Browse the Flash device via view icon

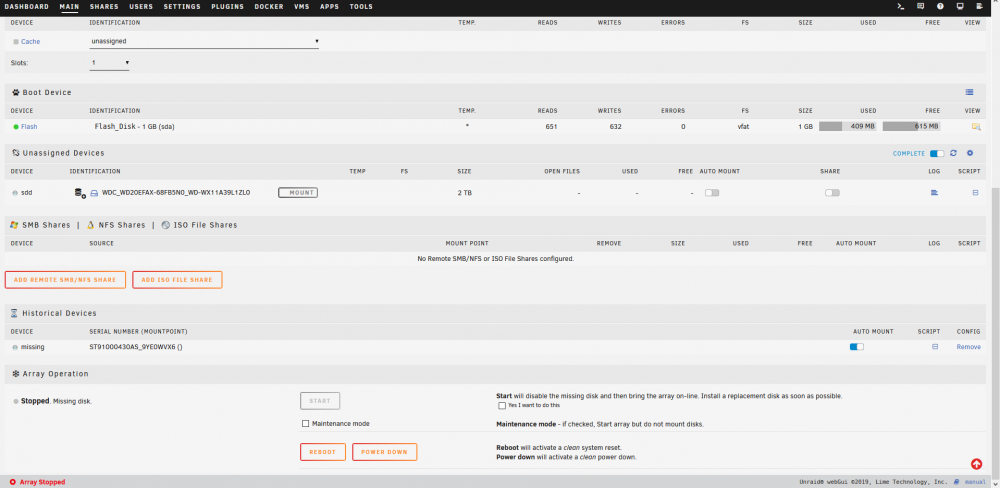point(976,127)
